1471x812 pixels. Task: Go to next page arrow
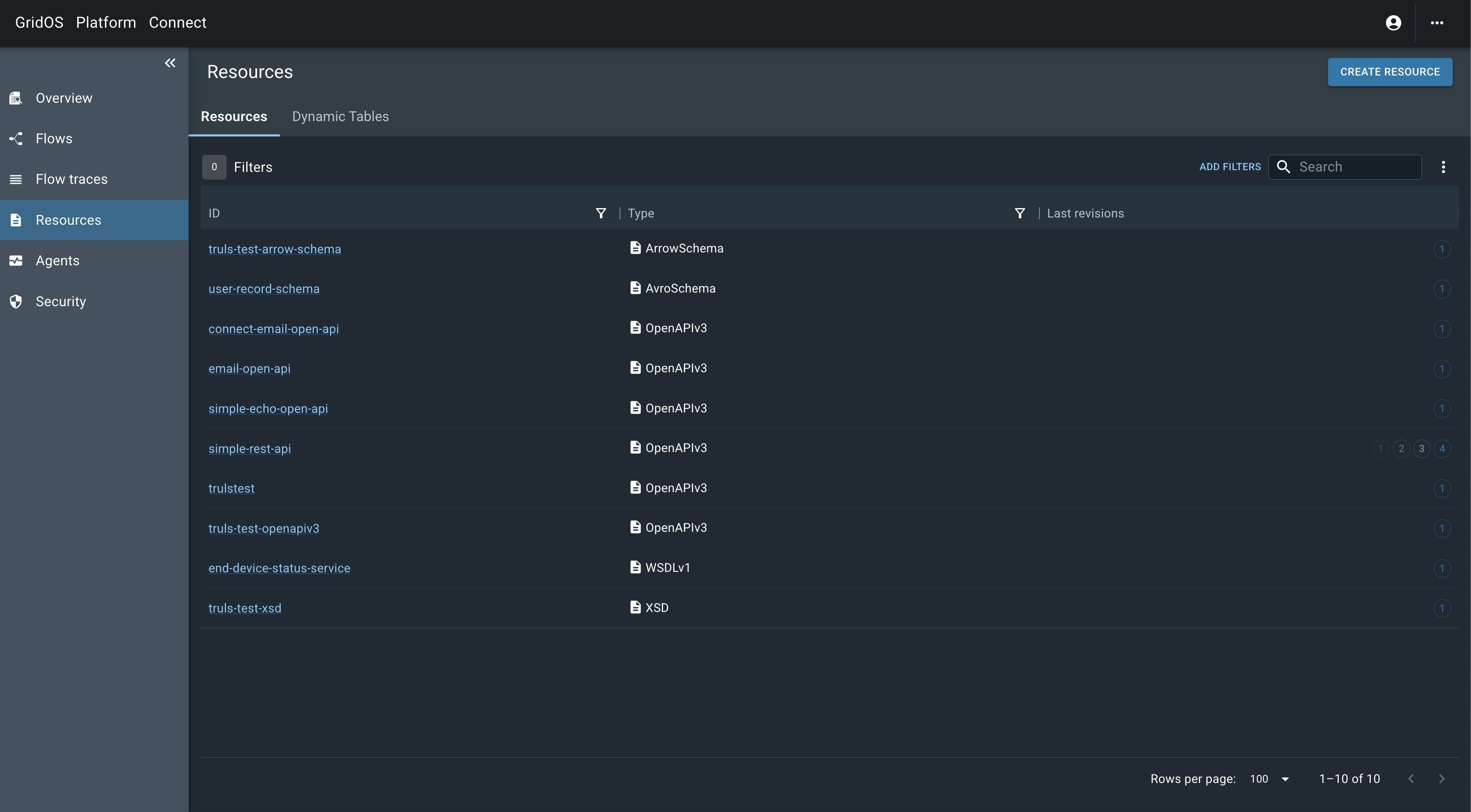1442,779
